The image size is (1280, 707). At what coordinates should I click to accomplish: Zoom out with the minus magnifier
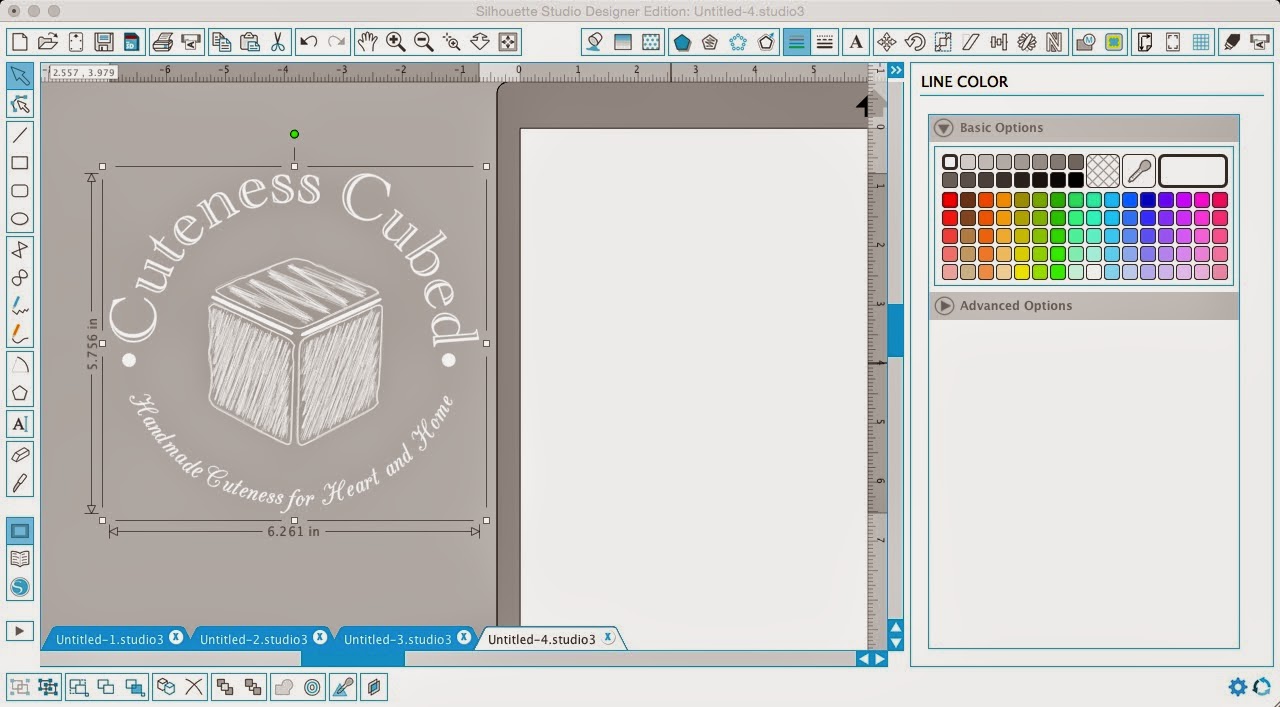424,42
